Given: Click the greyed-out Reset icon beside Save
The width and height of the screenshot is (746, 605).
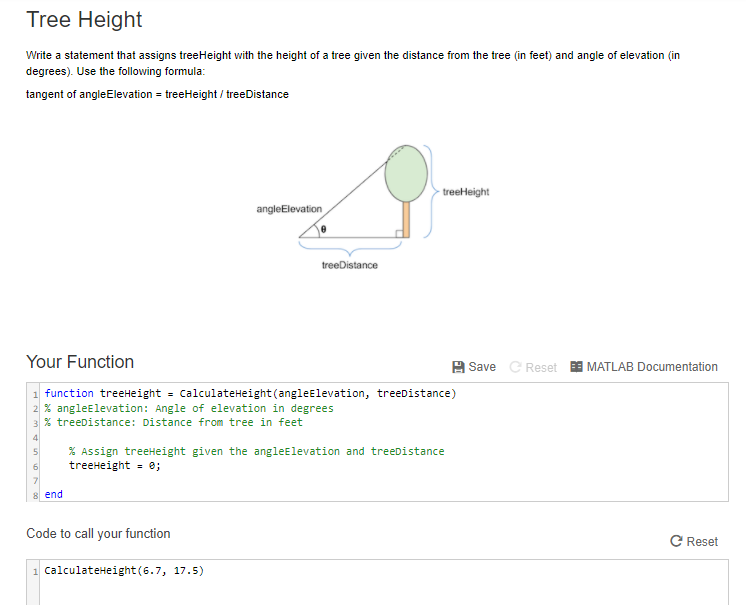Looking at the screenshot, I should (x=516, y=367).
